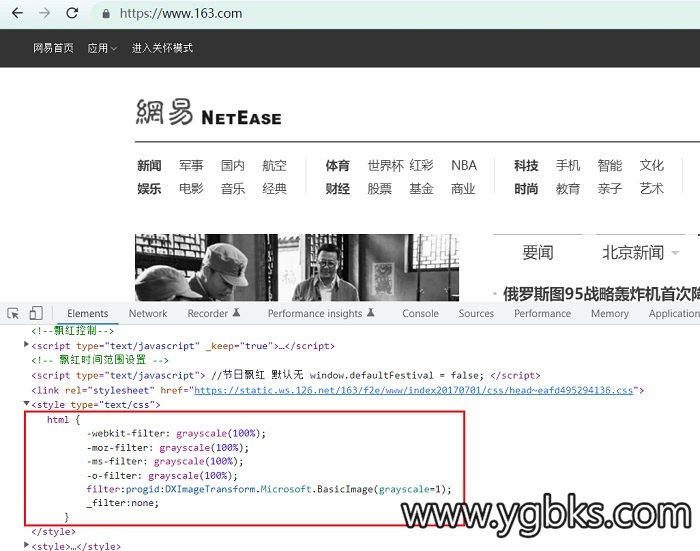Open the 电影 channel link
This screenshot has height=551, width=700.
coord(191,189)
